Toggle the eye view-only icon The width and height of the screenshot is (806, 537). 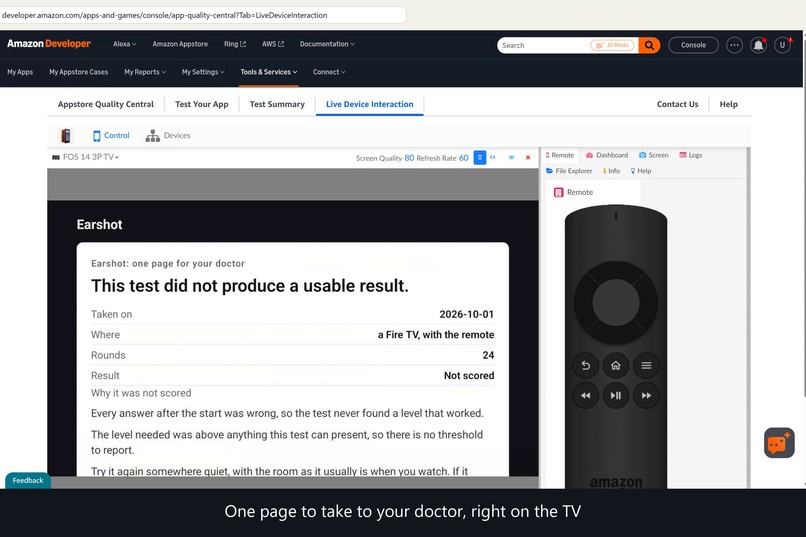(x=511, y=158)
